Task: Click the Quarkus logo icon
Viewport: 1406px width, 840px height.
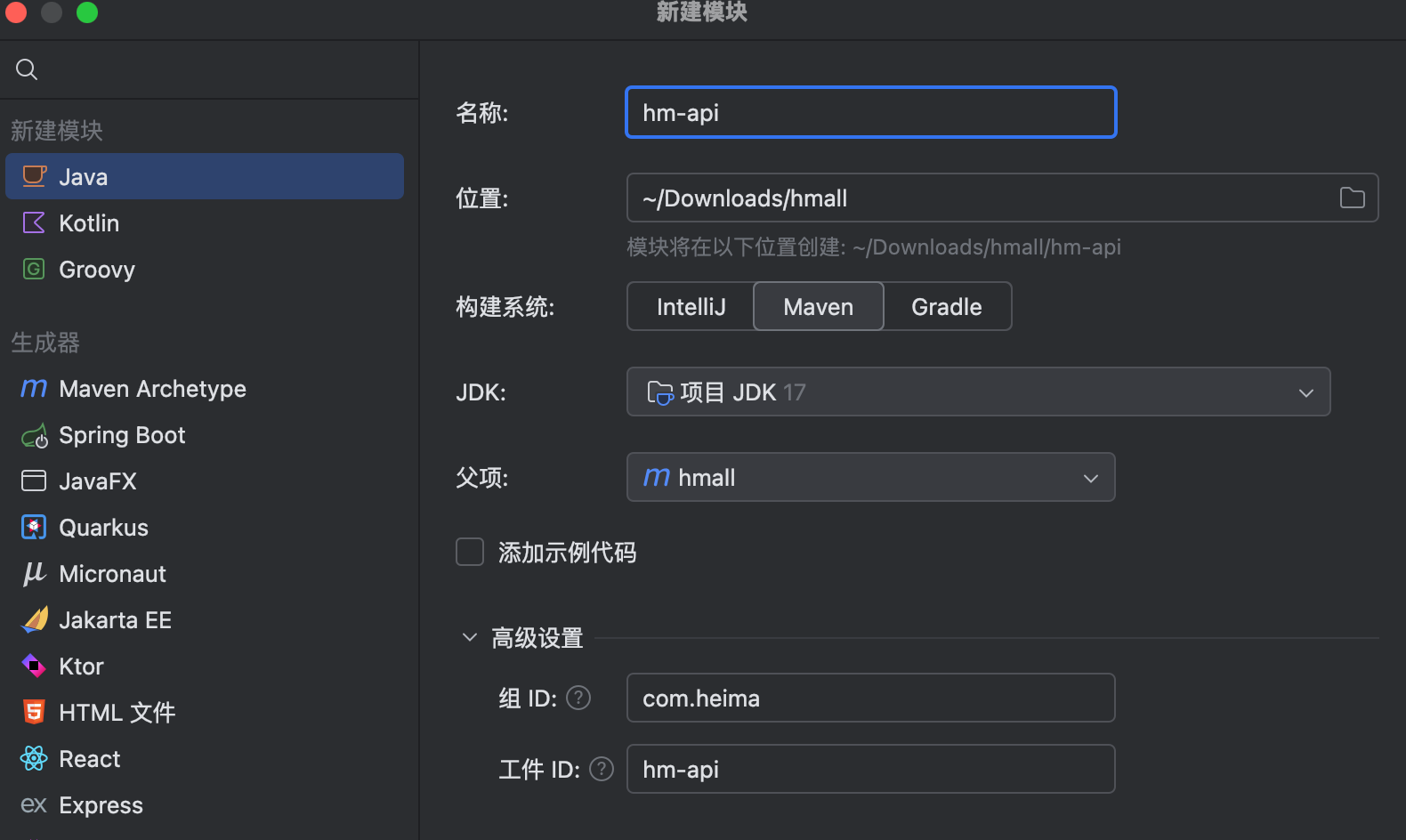Action: pos(34,527)
